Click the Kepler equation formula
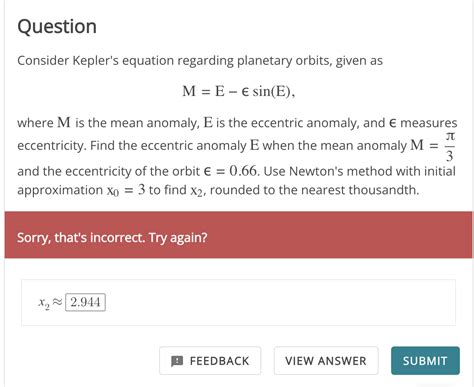Viewport: 474px width, 387px height. (239, 91)
